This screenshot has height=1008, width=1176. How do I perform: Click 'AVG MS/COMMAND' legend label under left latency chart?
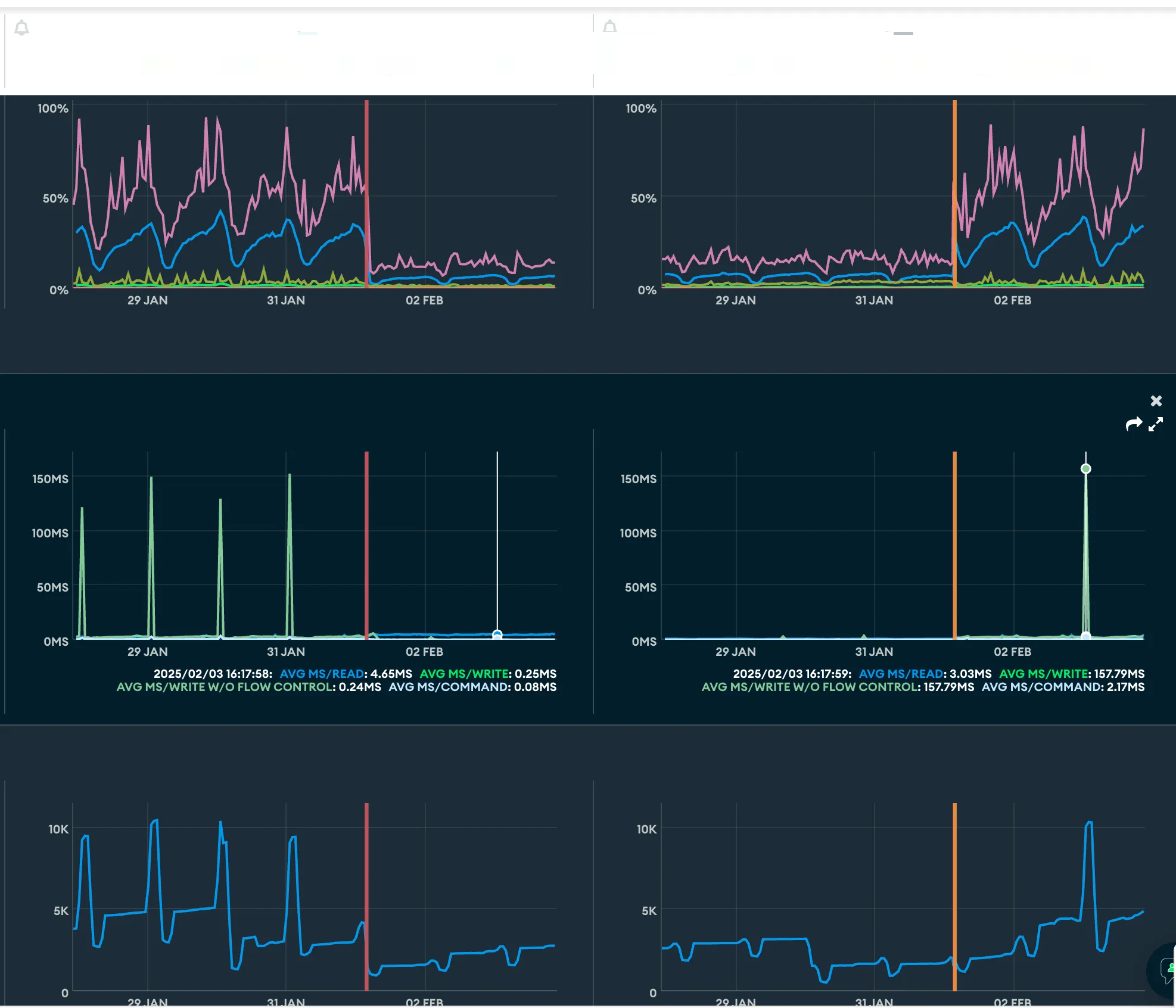click(449, 687)
